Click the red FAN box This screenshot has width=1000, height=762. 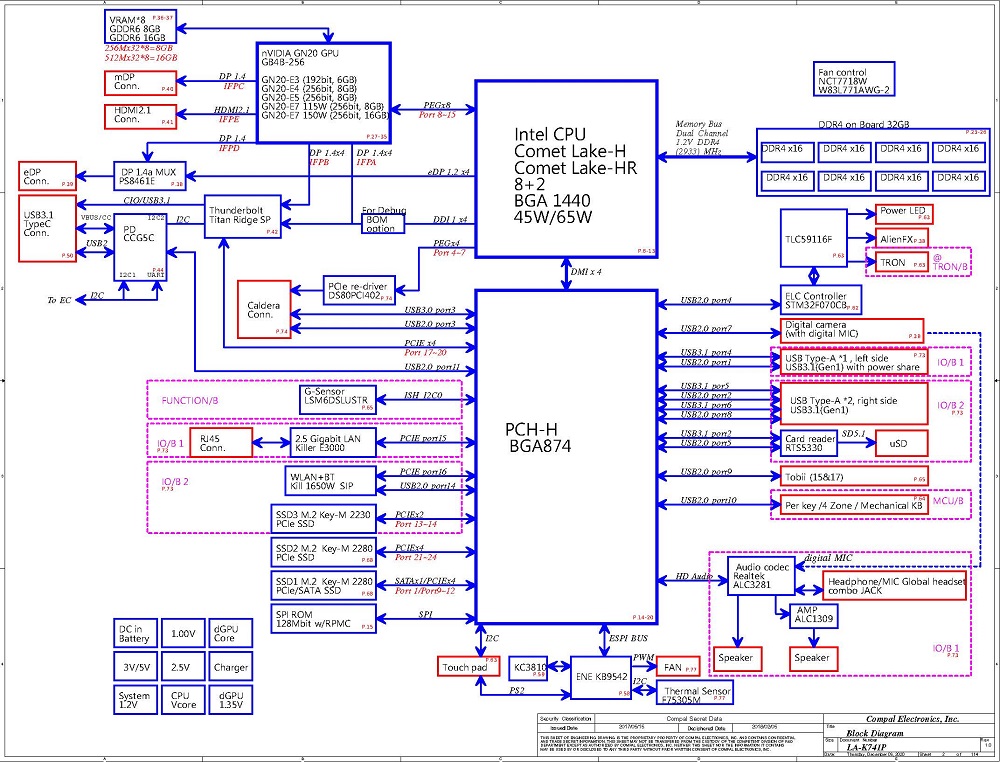[x=677, y=667]
